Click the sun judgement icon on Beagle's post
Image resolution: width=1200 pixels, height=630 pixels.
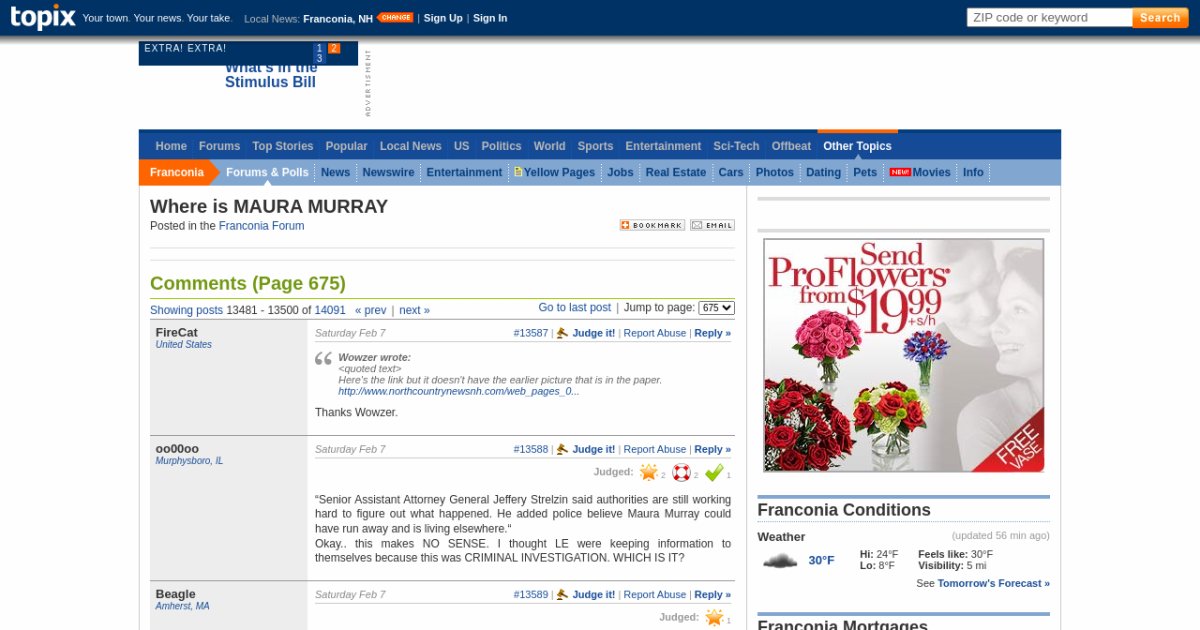tap(714, 617)
